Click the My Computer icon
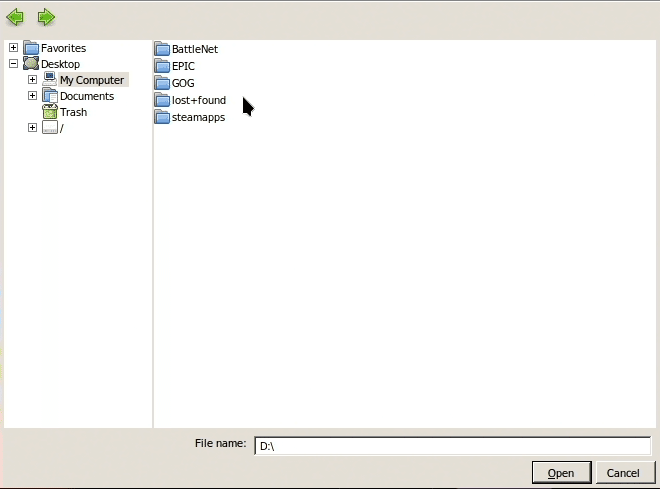The height and width of the screenshot is (489, 660). point(50,79)
